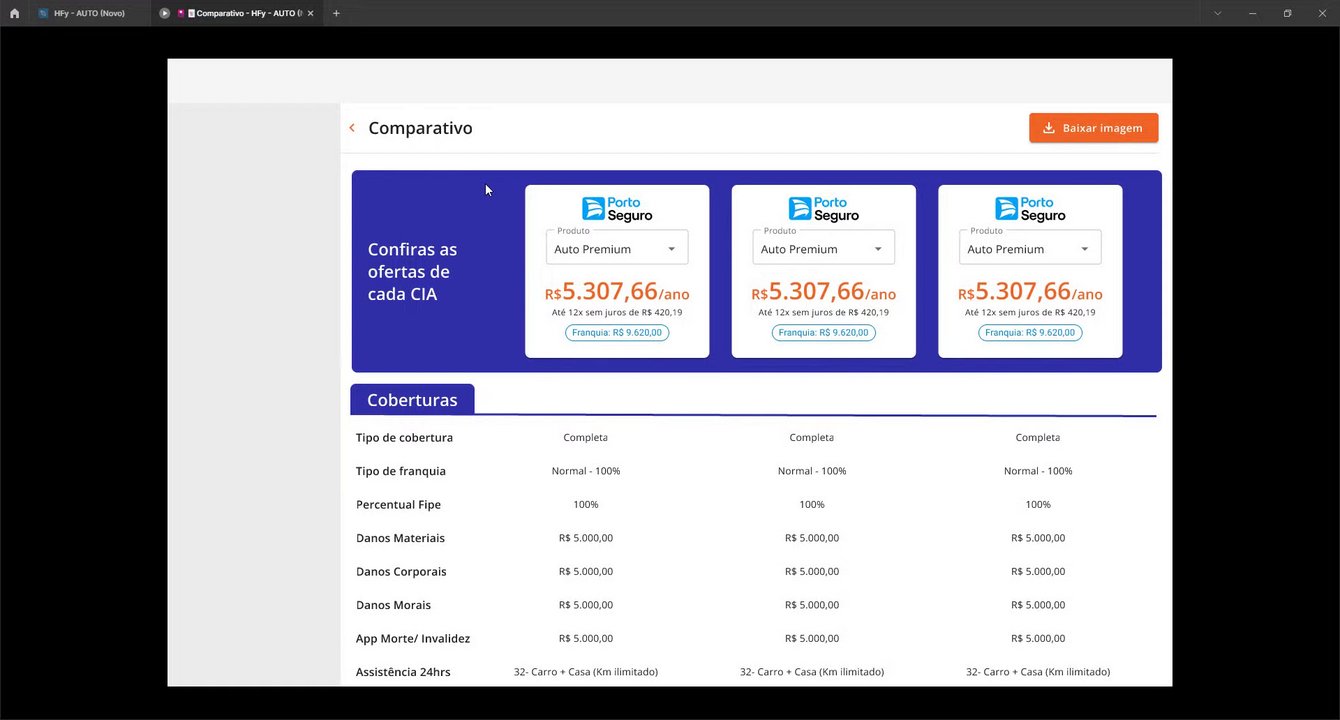Screen dimensions: 1340x720
Task: Click the third card's Porto Seguro logo
Action: coord(1030,209)
